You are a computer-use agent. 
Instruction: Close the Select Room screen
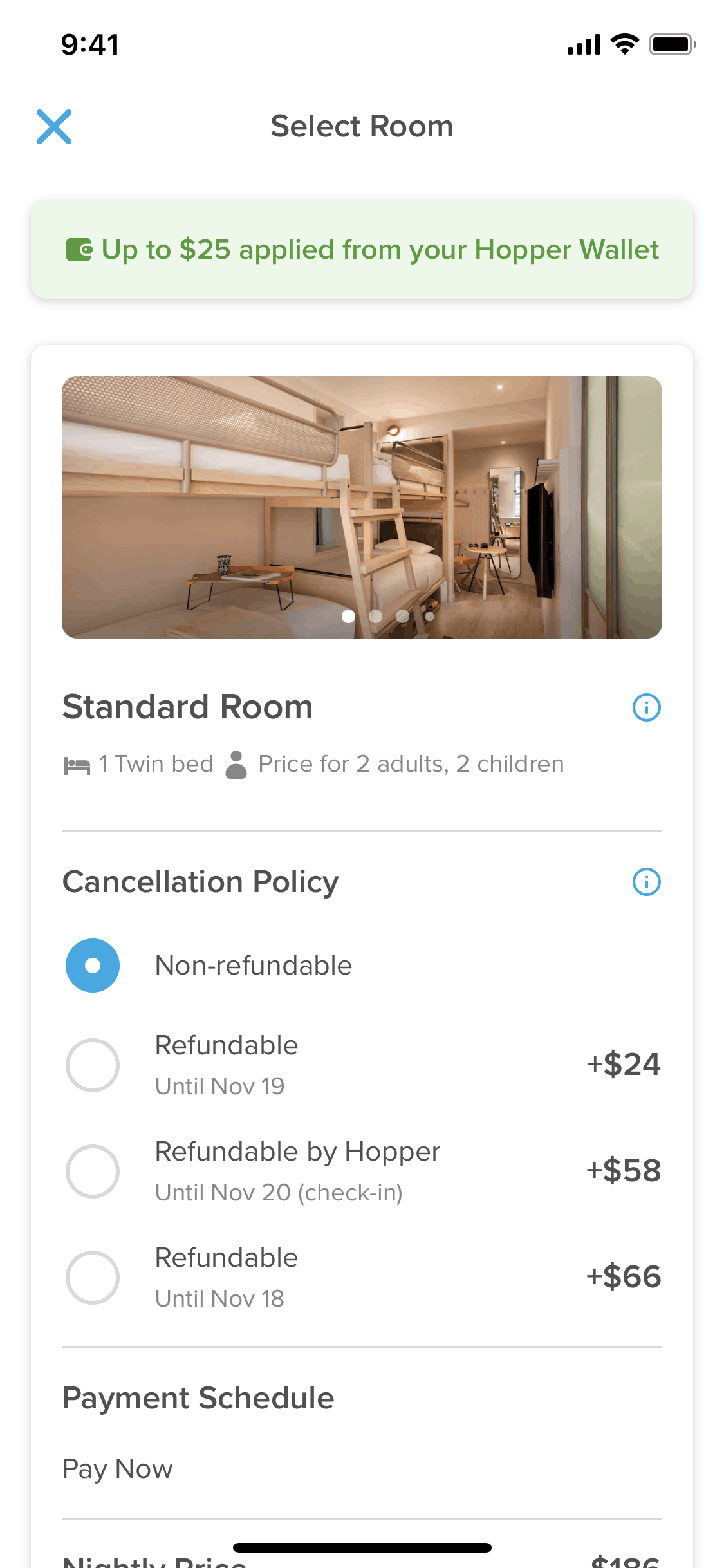tap(54, 127)
